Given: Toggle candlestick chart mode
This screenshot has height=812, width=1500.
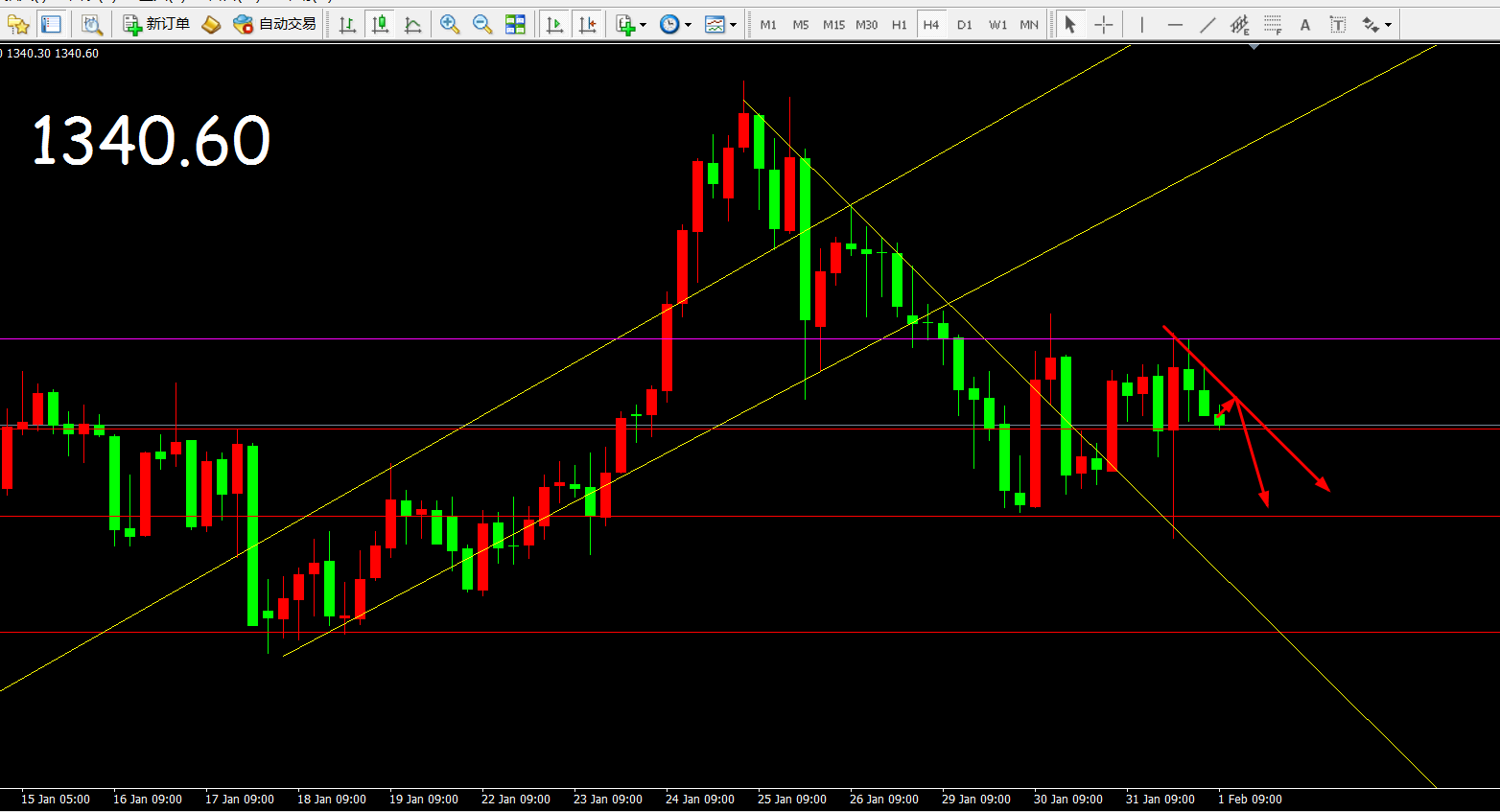Looking at the screenshot, I should coord(381,25).
